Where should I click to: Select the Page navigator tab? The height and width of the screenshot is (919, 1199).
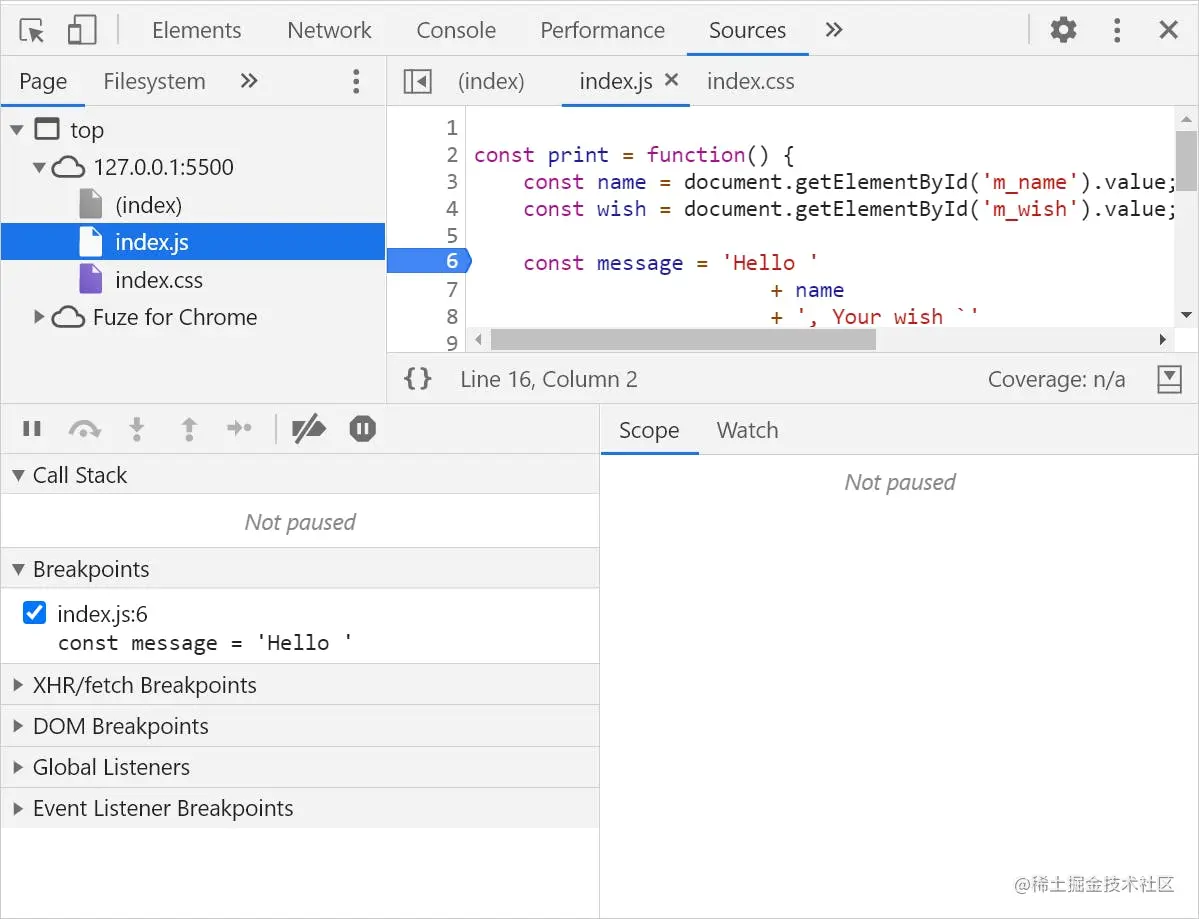coord(43,81)
